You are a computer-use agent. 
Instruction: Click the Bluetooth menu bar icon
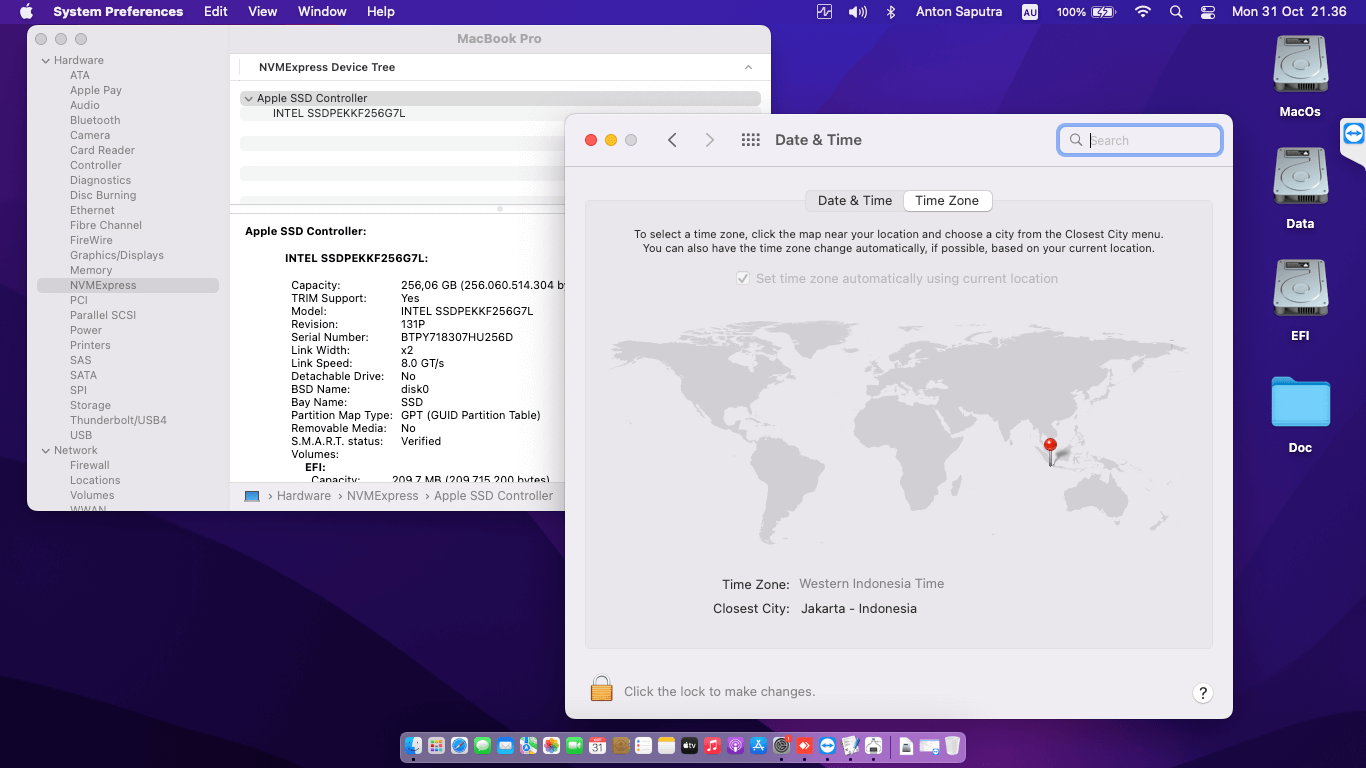(x=890, y=12)
